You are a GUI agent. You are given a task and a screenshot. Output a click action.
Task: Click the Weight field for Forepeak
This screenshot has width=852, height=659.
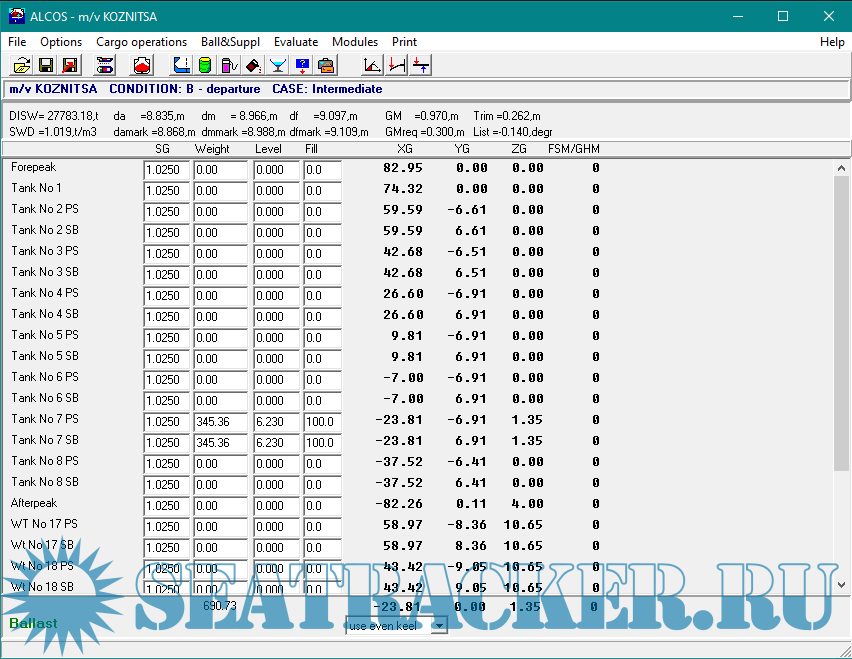point(220,170)
